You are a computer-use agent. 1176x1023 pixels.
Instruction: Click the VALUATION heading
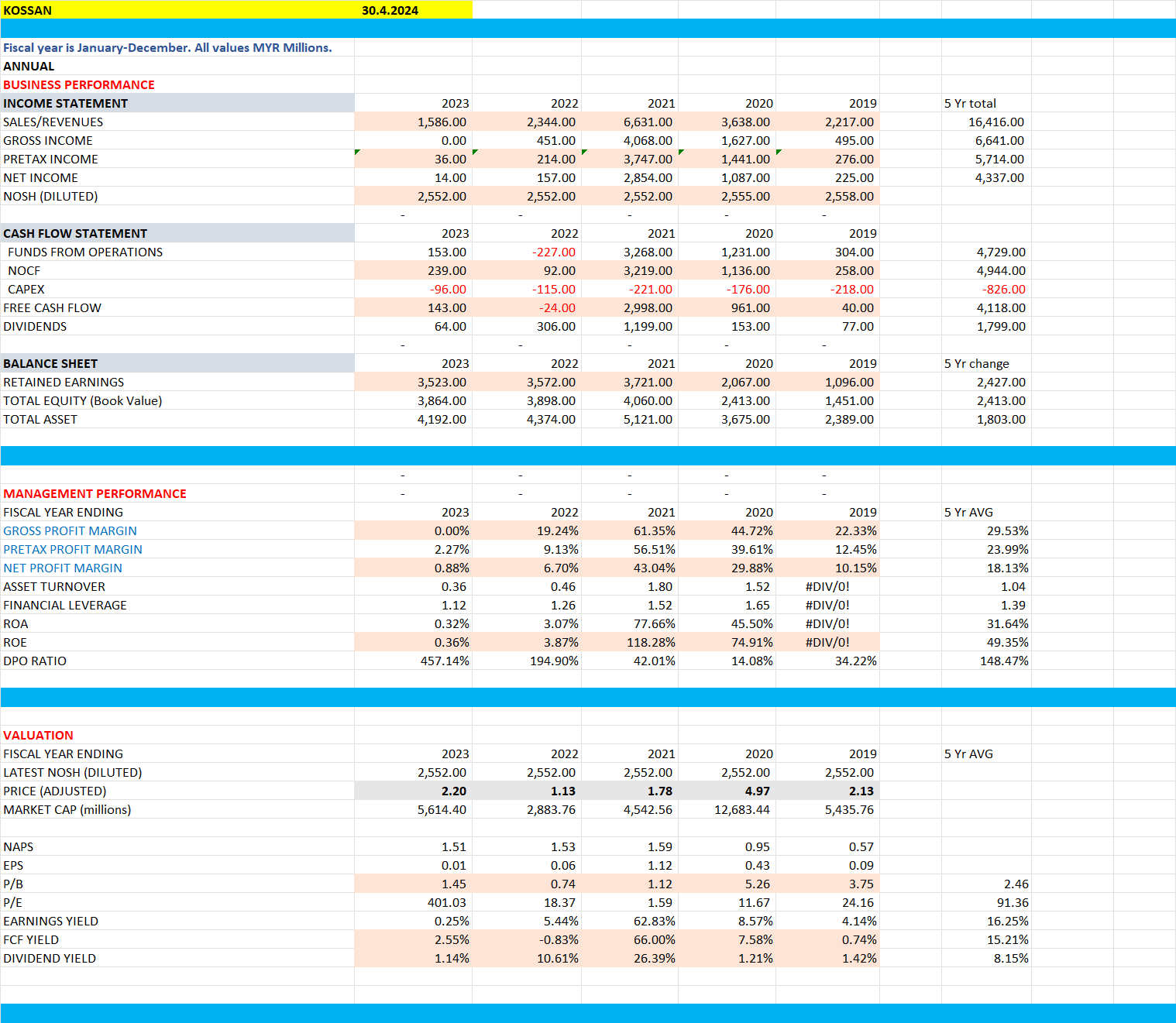[38, 735]
